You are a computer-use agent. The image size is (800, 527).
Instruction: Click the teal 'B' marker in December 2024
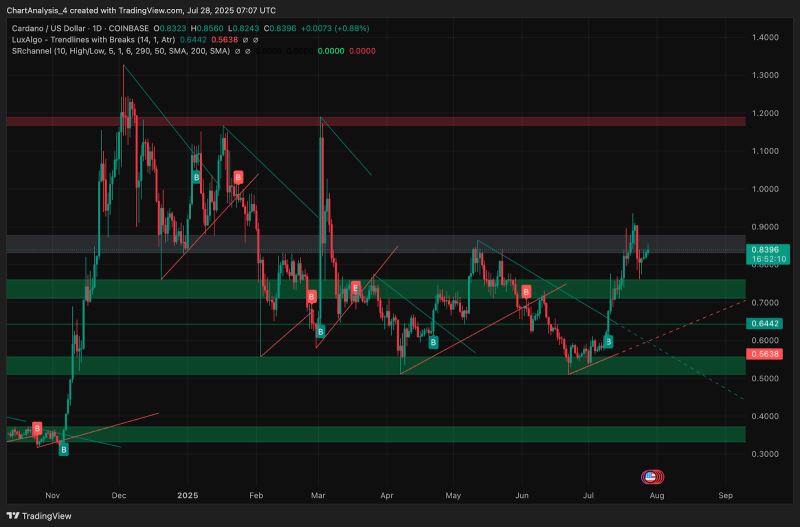click(197, 177)
